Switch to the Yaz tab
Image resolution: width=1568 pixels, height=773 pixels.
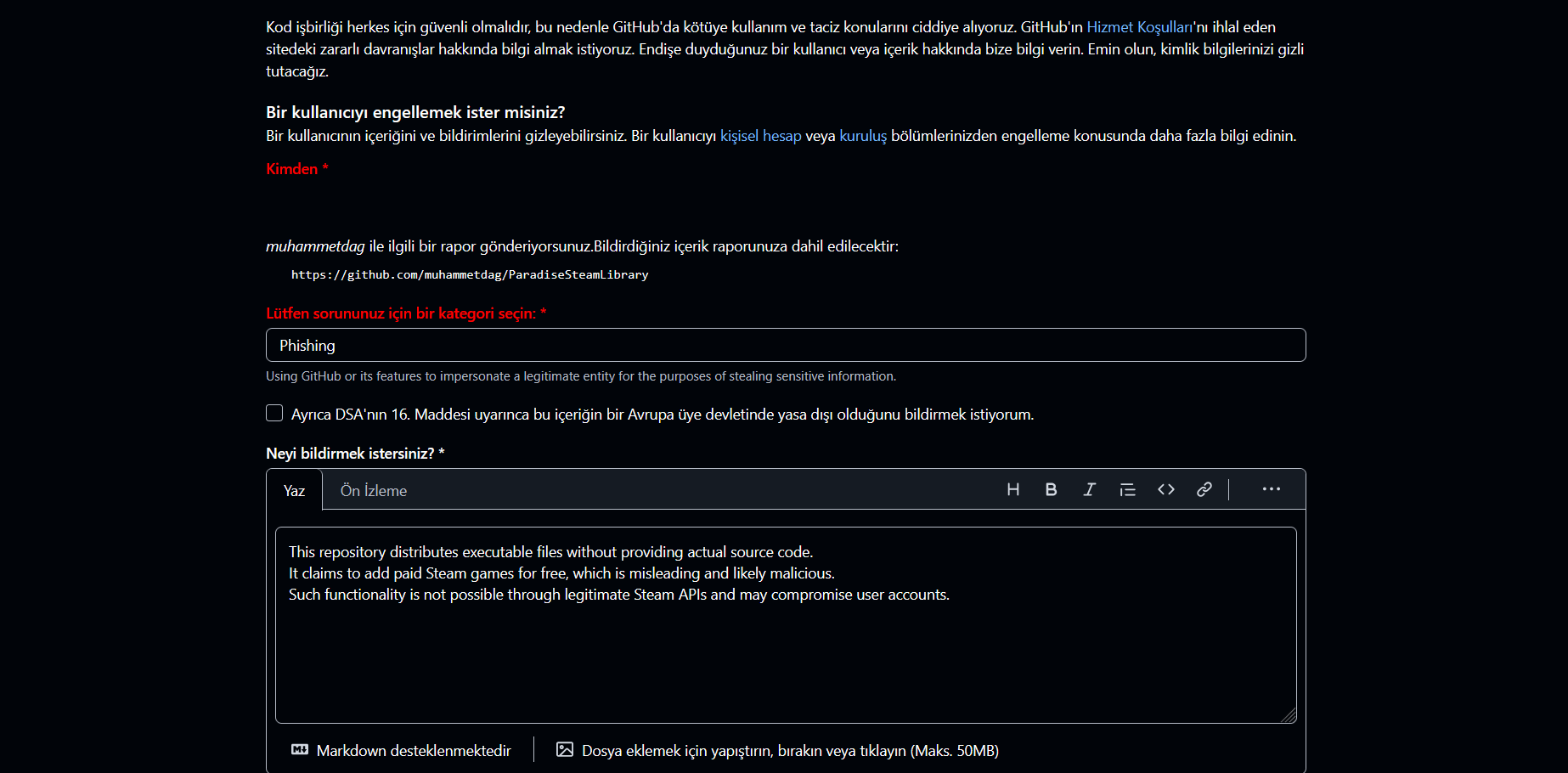(294, 490)
